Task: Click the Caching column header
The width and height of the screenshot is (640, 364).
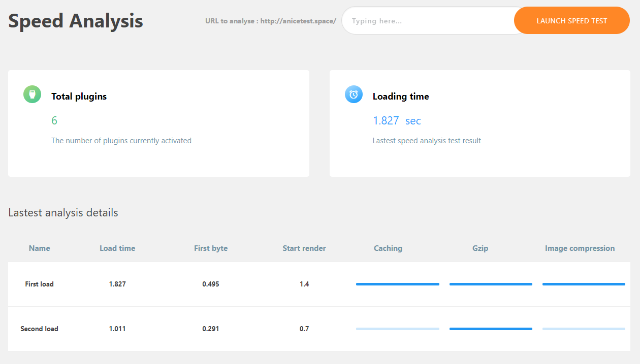Action: pyautogui.click(x=388, y=248)
